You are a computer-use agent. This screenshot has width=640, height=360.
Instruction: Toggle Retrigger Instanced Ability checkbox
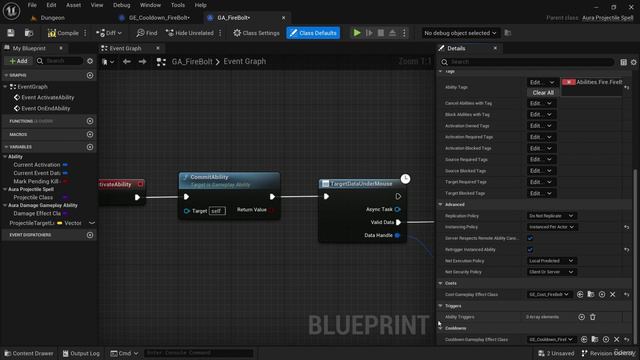coord(530,250)
